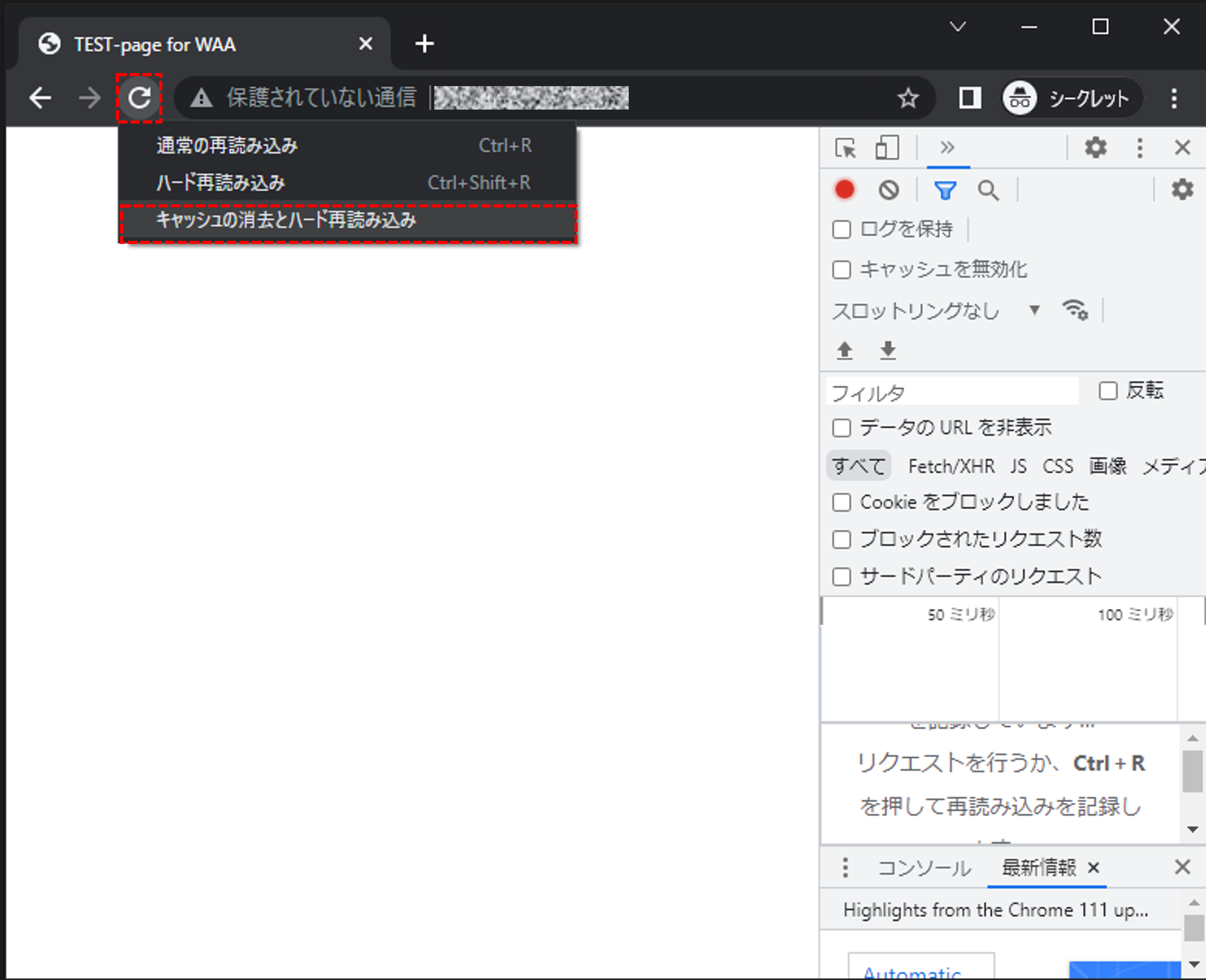Open network search magnifier

point(988,190)
